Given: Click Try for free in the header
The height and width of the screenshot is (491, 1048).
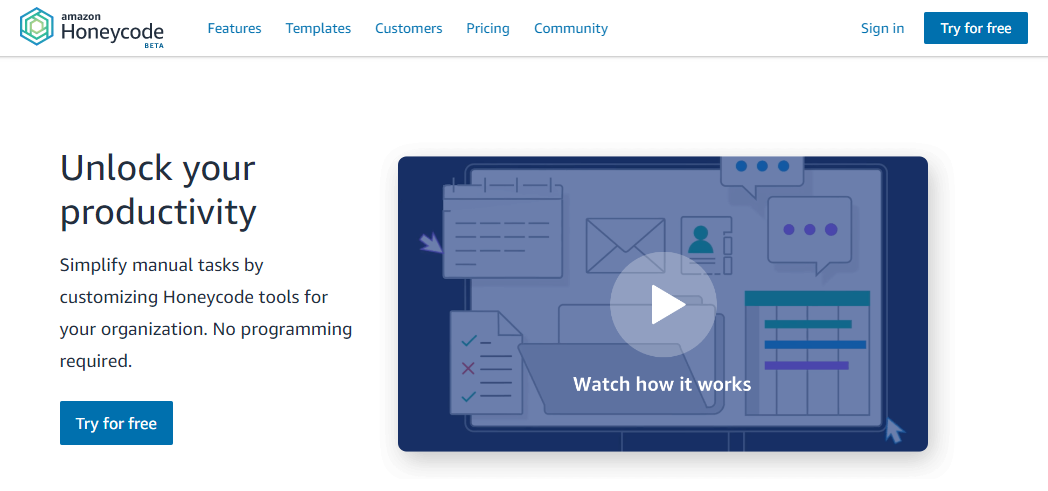Looking at the screenshot, I should click(976, 28).
